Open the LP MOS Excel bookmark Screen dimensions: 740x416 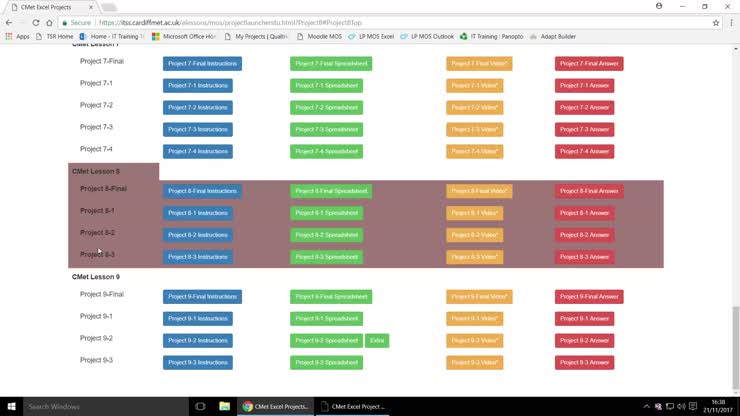tap(371, 36)
